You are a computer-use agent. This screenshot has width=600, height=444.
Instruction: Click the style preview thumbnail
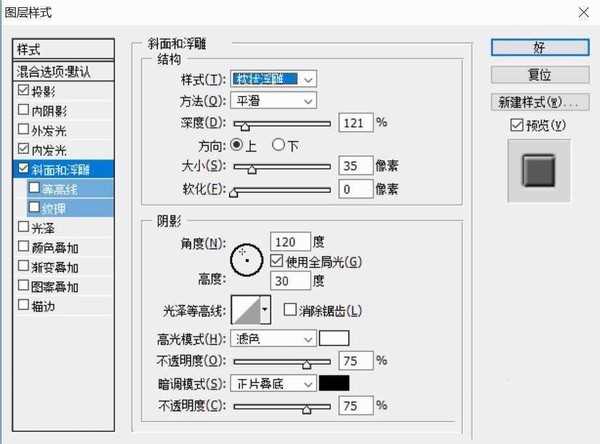[537, 167]
